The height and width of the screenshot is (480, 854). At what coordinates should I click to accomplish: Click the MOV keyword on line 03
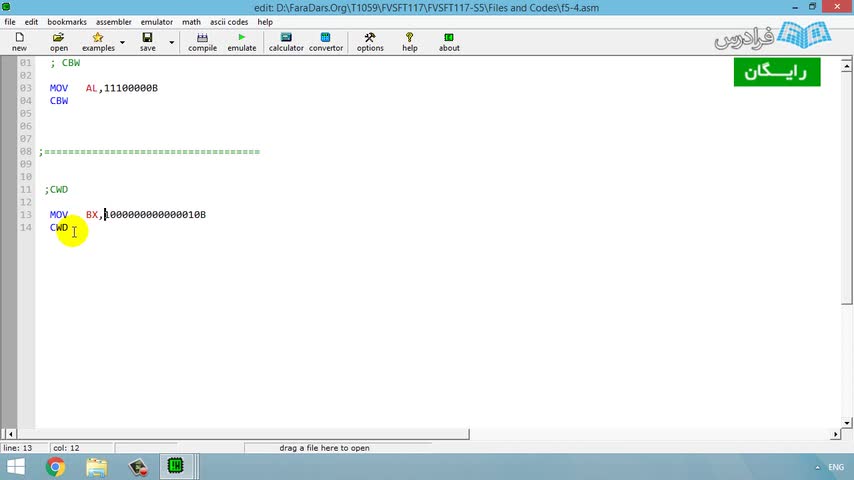tap(59, 88)
